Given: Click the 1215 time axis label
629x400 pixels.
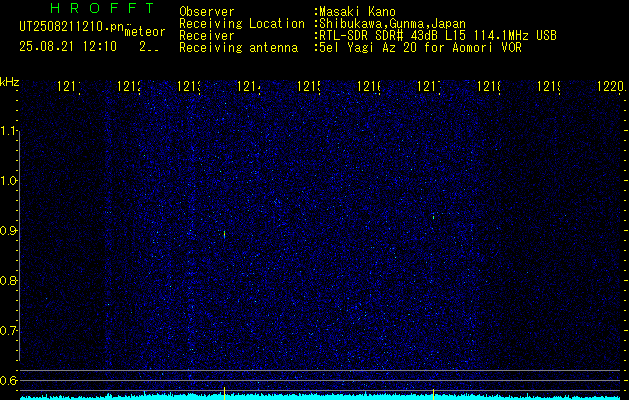Looking at the screenshot, I should coord(309,86).
